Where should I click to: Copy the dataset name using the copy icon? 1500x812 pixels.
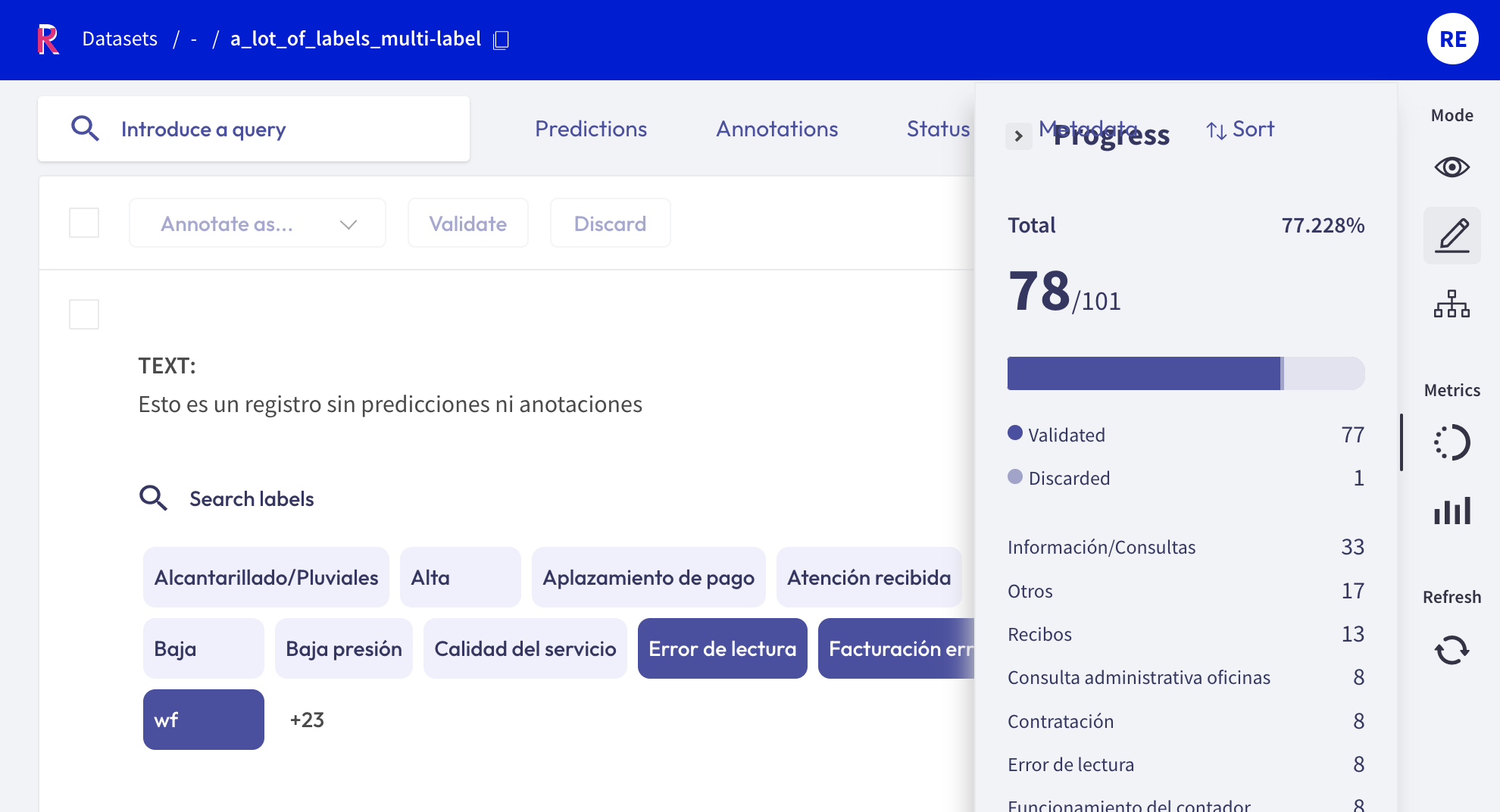tap(501, 39)
